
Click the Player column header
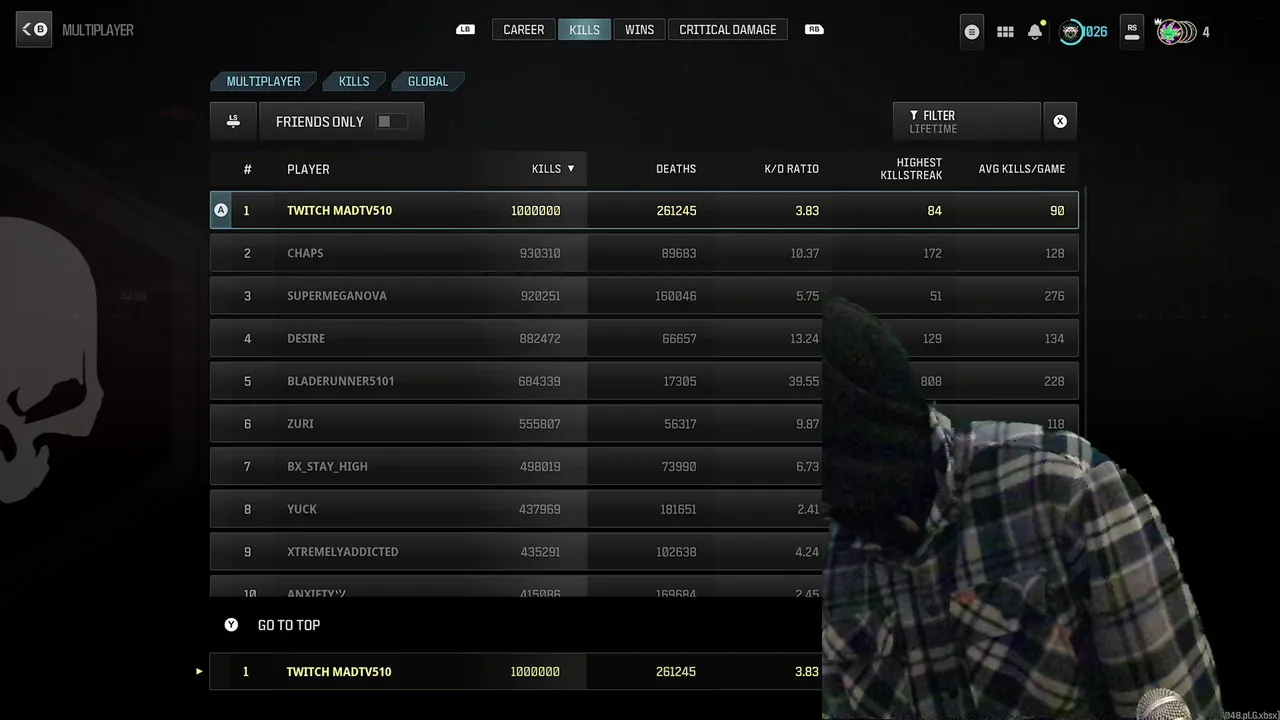coord(308,169)
